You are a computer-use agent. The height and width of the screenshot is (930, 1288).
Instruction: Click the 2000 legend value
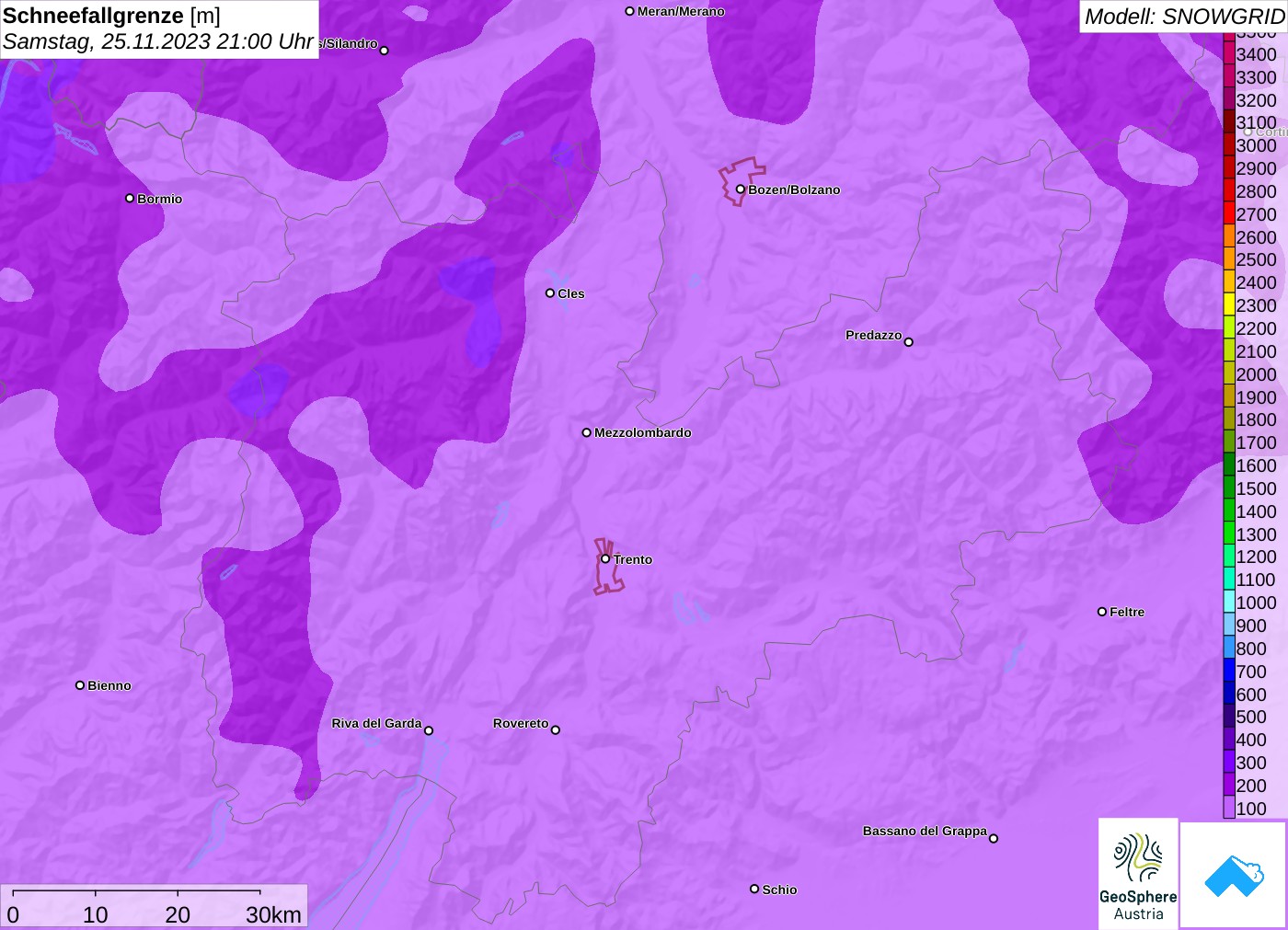click(1256, 374)
